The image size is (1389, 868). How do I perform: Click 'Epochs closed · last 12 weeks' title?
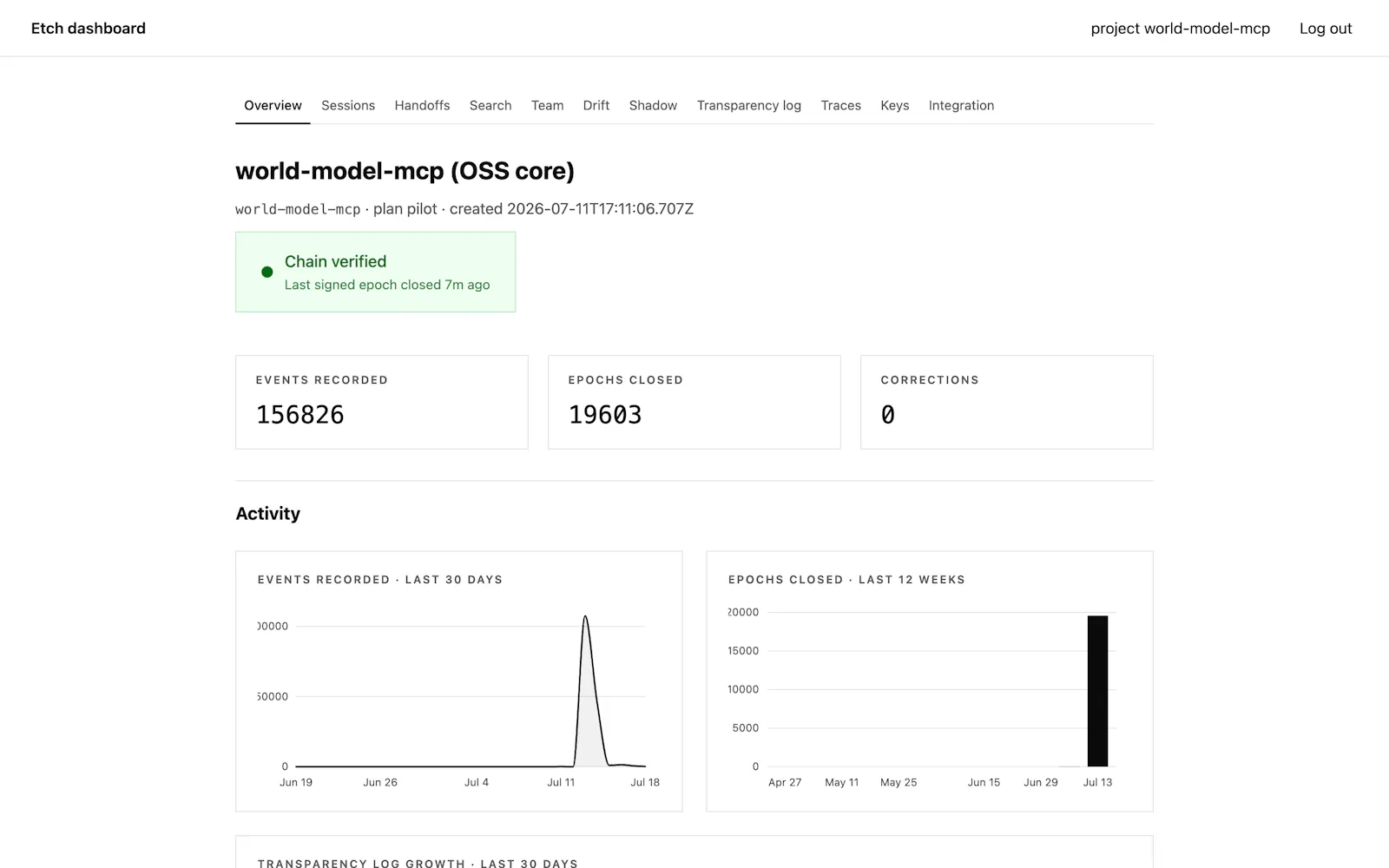[846, 580]
